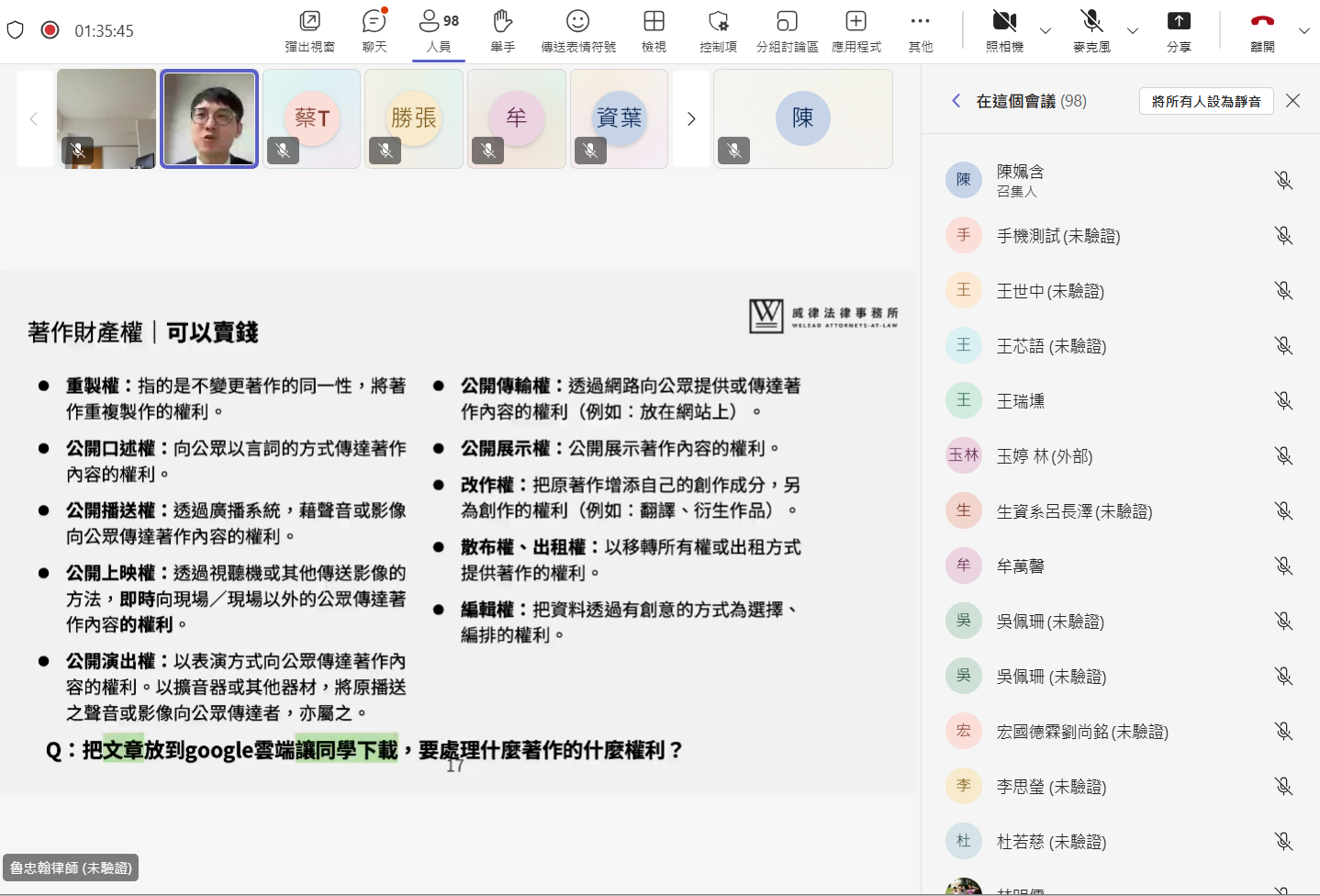Viewport: 1320px width, 896px height.
Task: Open the chat (聊天) panel
Action: click(374, 30)
